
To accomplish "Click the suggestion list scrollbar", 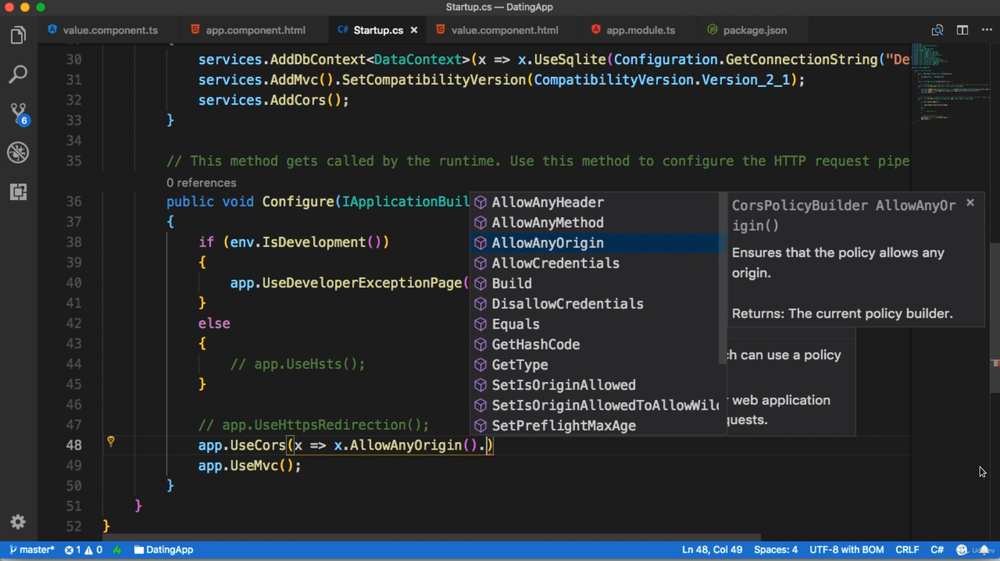I will click(723, 278).
